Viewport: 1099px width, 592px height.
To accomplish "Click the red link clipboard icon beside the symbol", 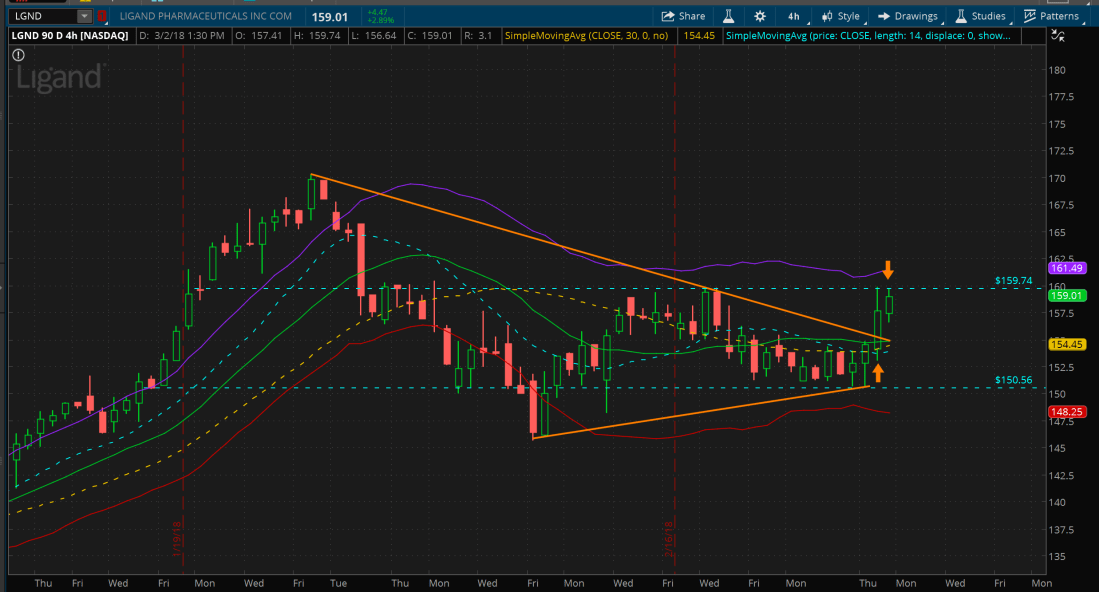I will click(x=101, y=16).
